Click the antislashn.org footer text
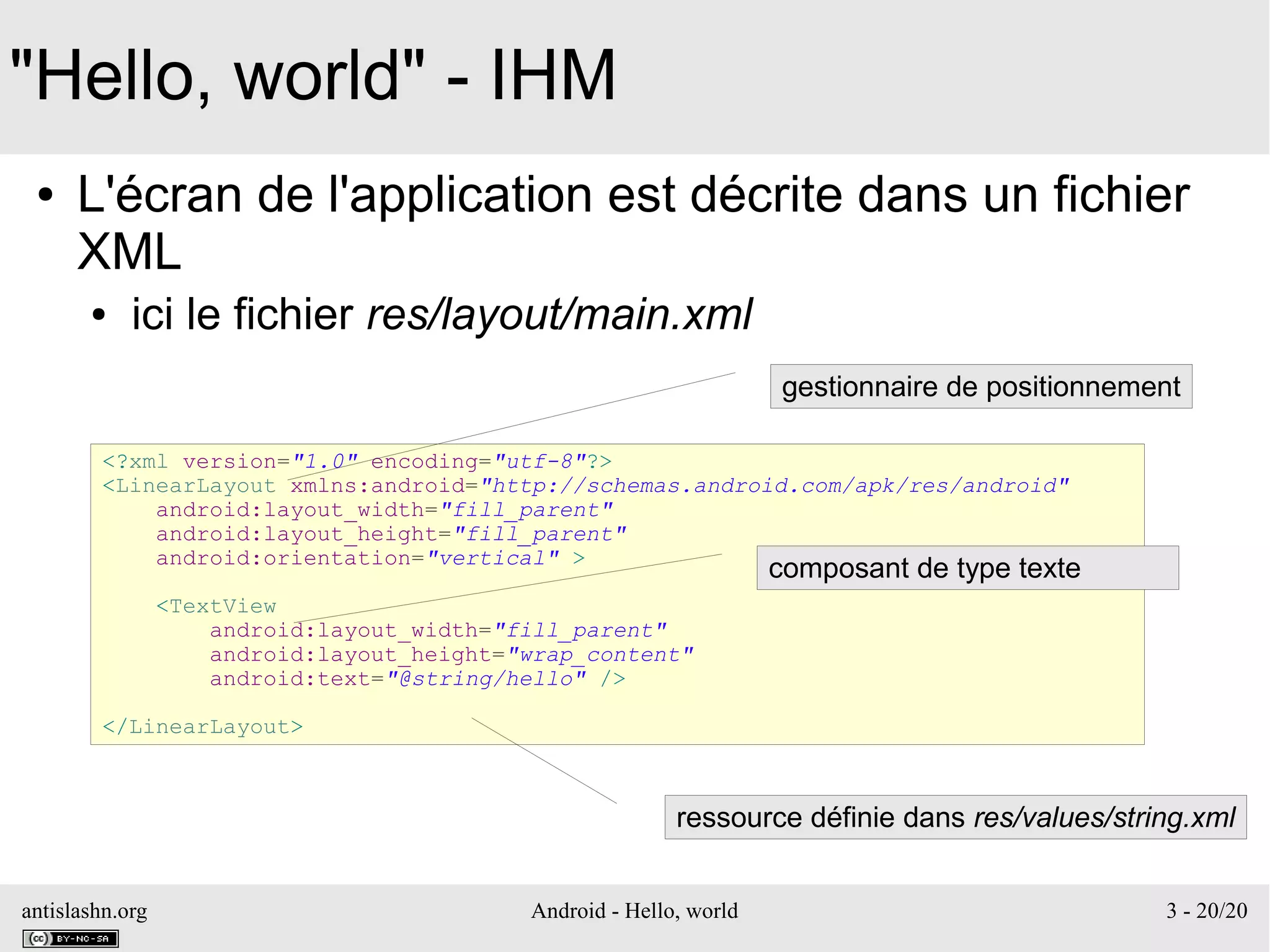1270x952 pixels. pos(84,910)
